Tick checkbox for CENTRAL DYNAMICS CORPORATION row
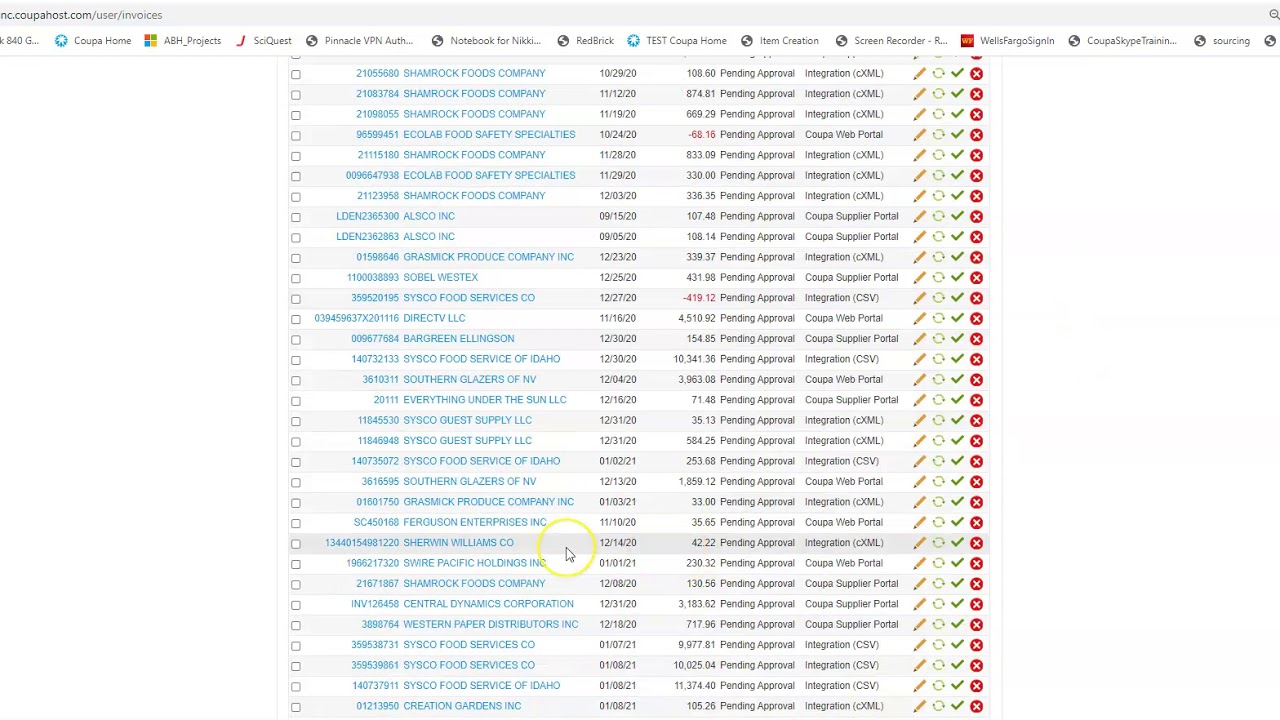This screenshot has height=720, width=1280. 295,605
